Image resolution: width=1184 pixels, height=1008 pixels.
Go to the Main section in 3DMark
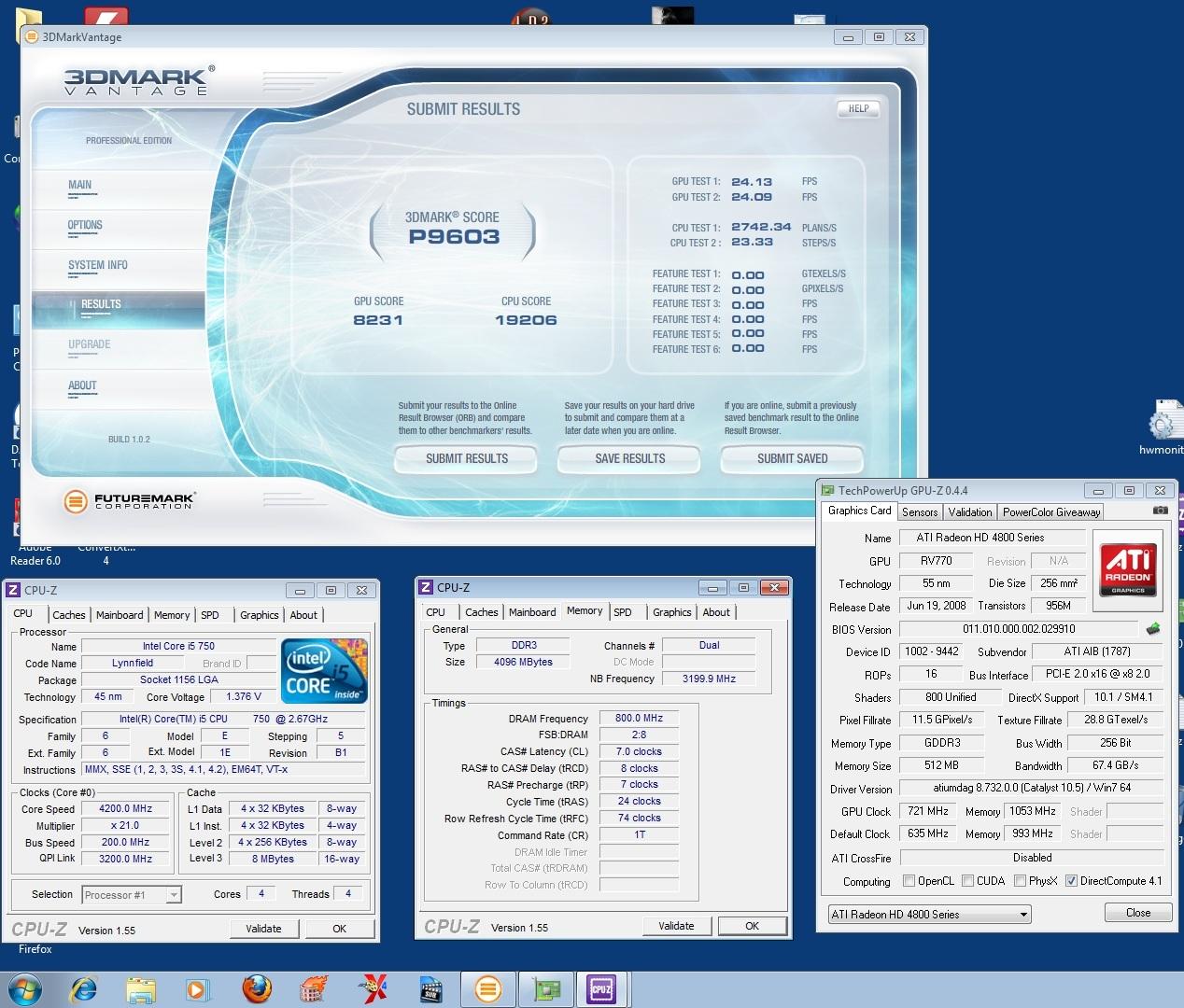(80, 185)
